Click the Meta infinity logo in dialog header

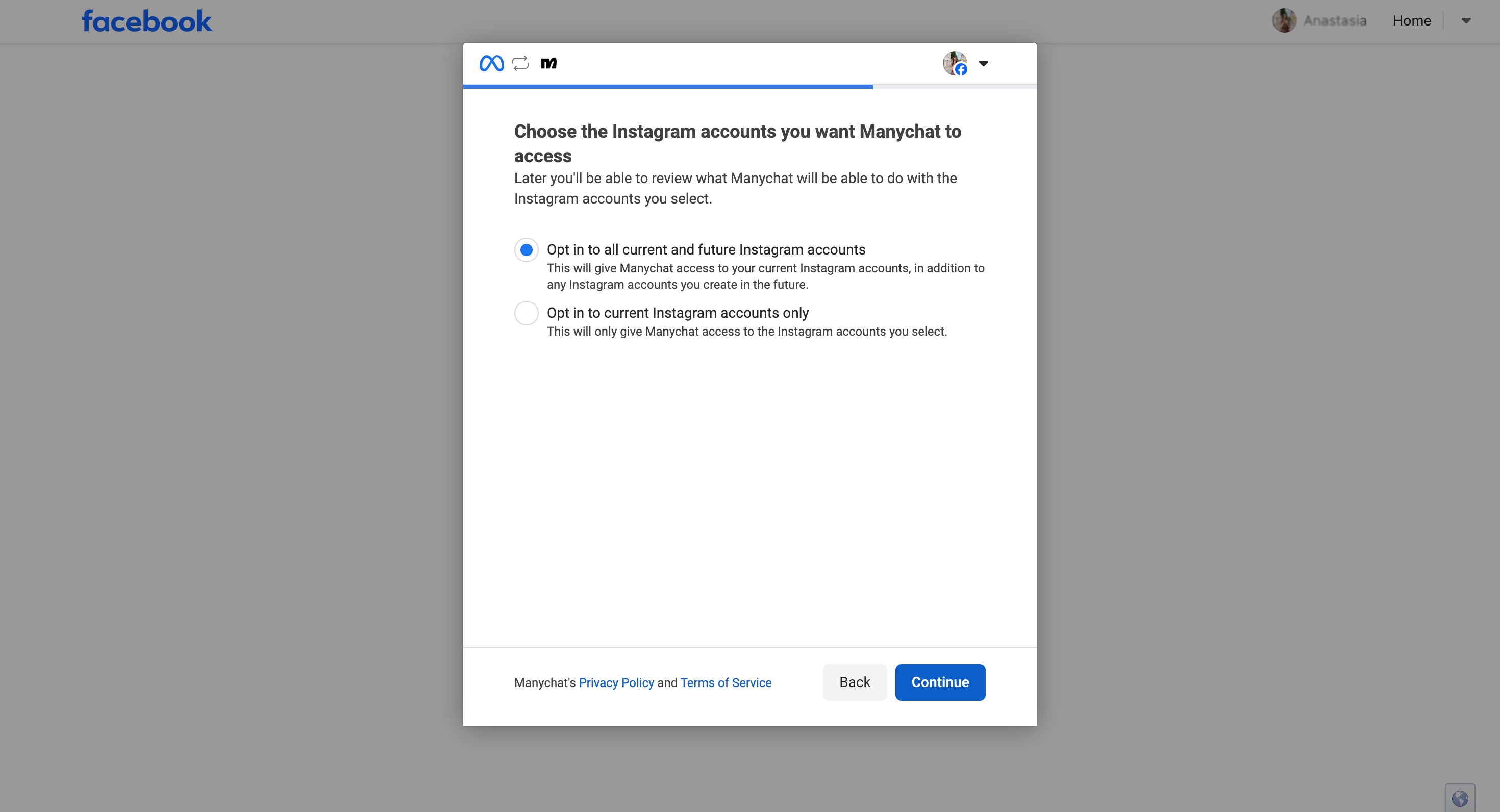click(491, 63)
